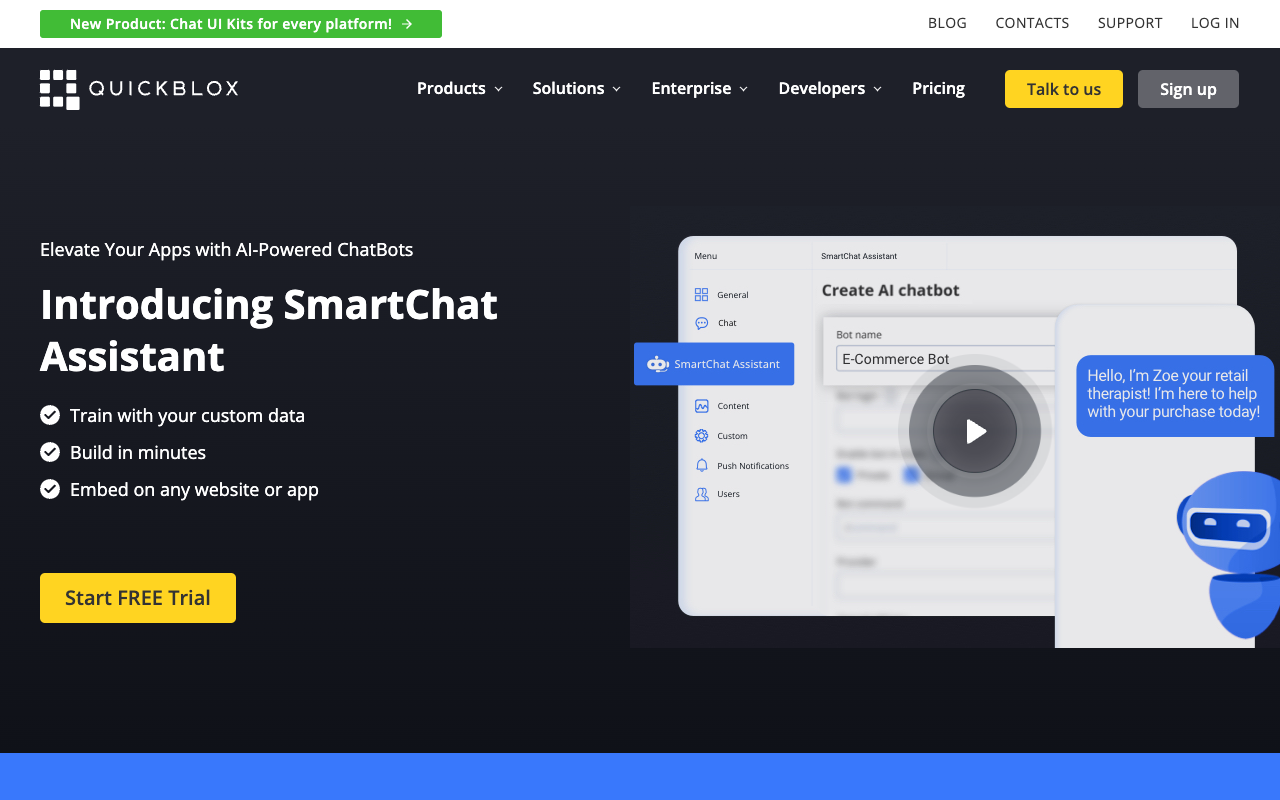Click the Bot name label in mockup
The image size is (1280, 800).
859,335
